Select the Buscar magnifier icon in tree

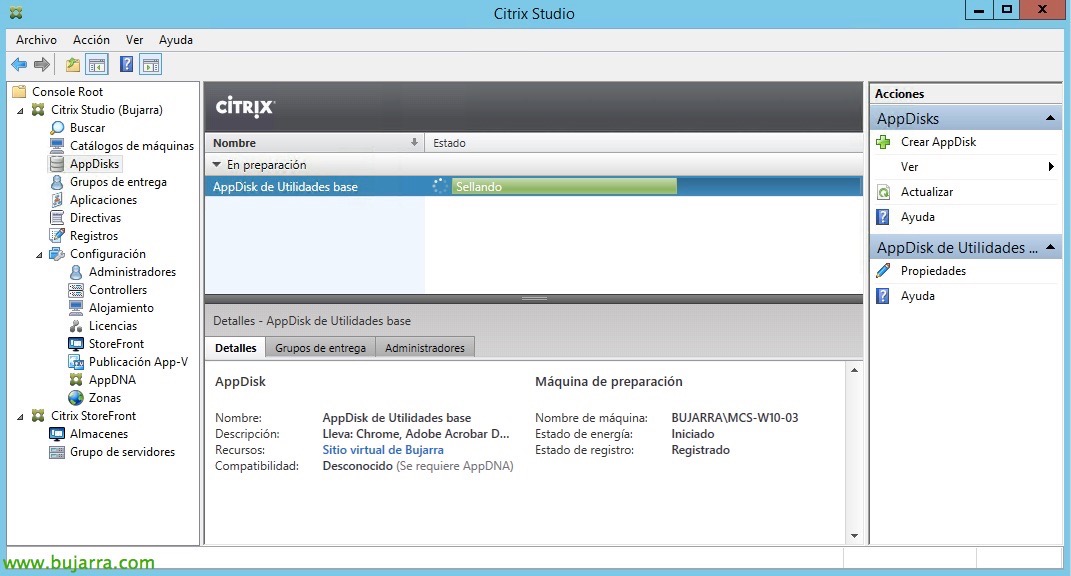coord(57,128)
